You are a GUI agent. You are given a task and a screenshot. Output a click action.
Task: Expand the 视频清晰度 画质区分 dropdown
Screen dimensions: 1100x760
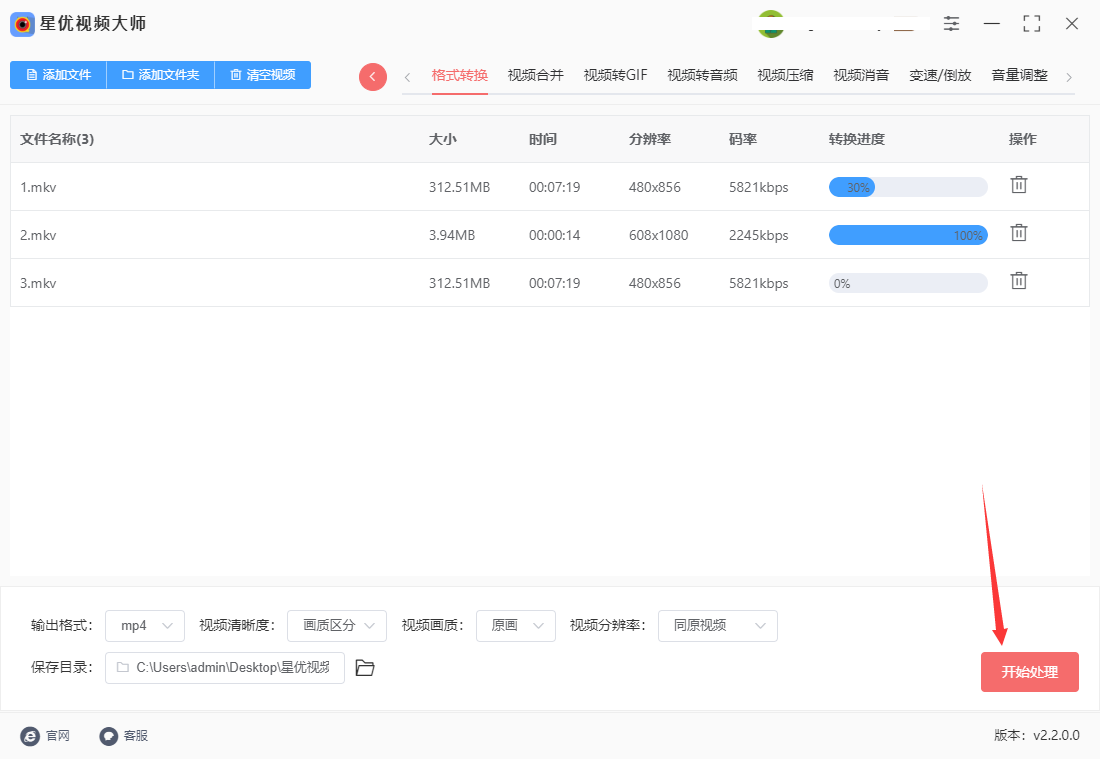click(x=337, y=625)
